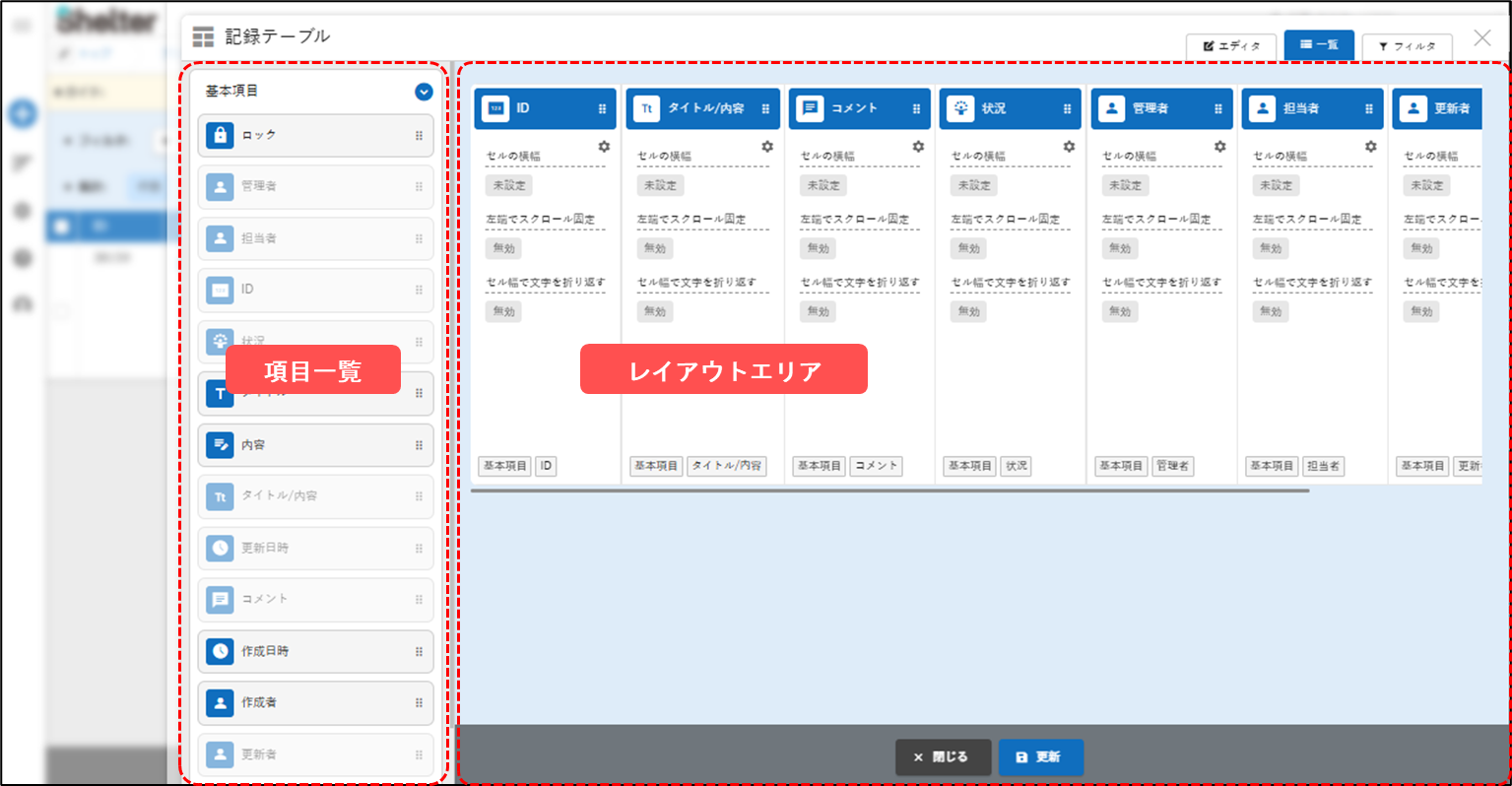Switch to the フィルタ tab
This screenshot has width=1512, height=786.
(x=1407, y=46)
